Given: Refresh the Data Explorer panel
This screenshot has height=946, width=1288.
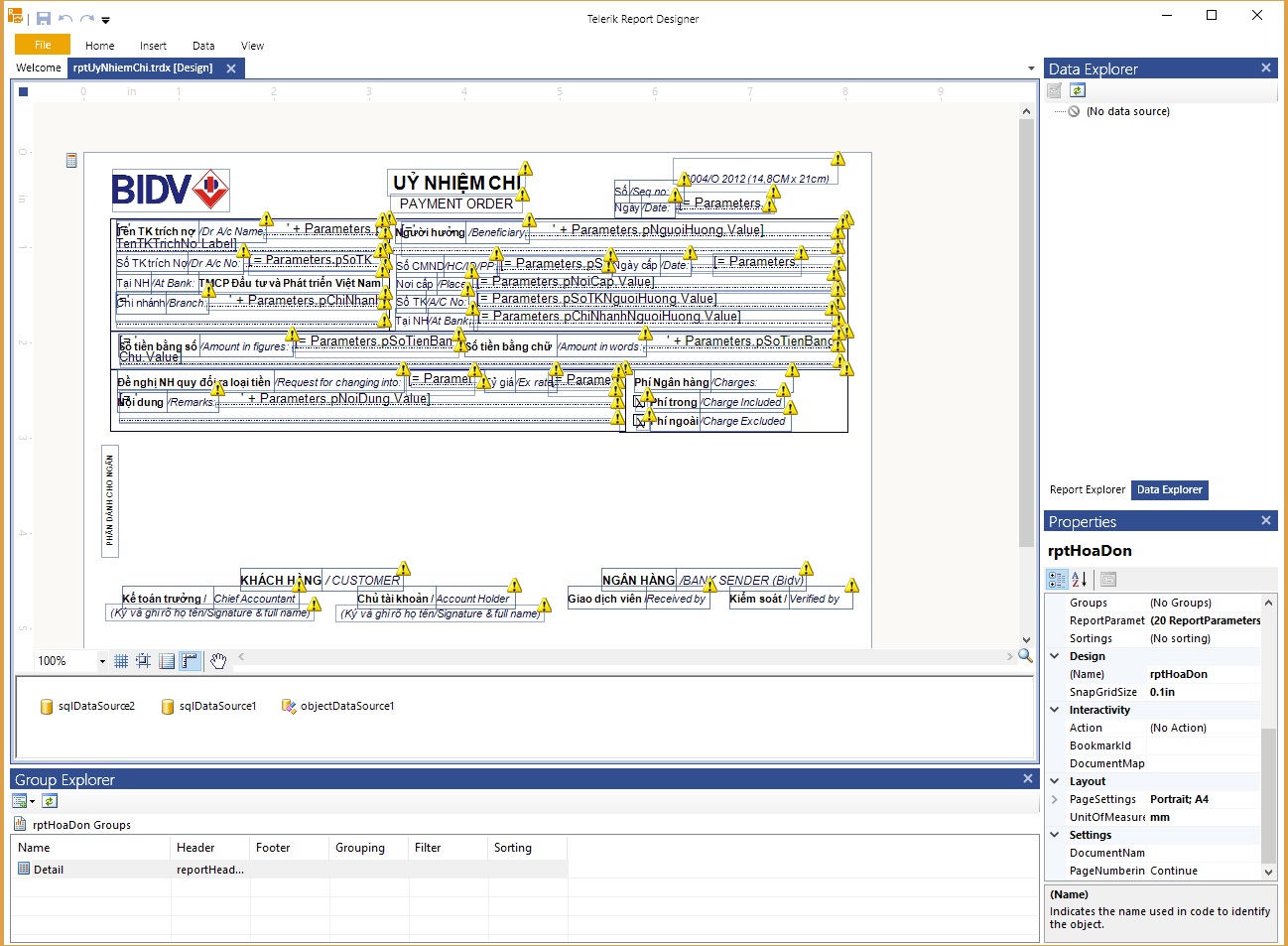Looking at the screenshot, I should point(1078,90).
